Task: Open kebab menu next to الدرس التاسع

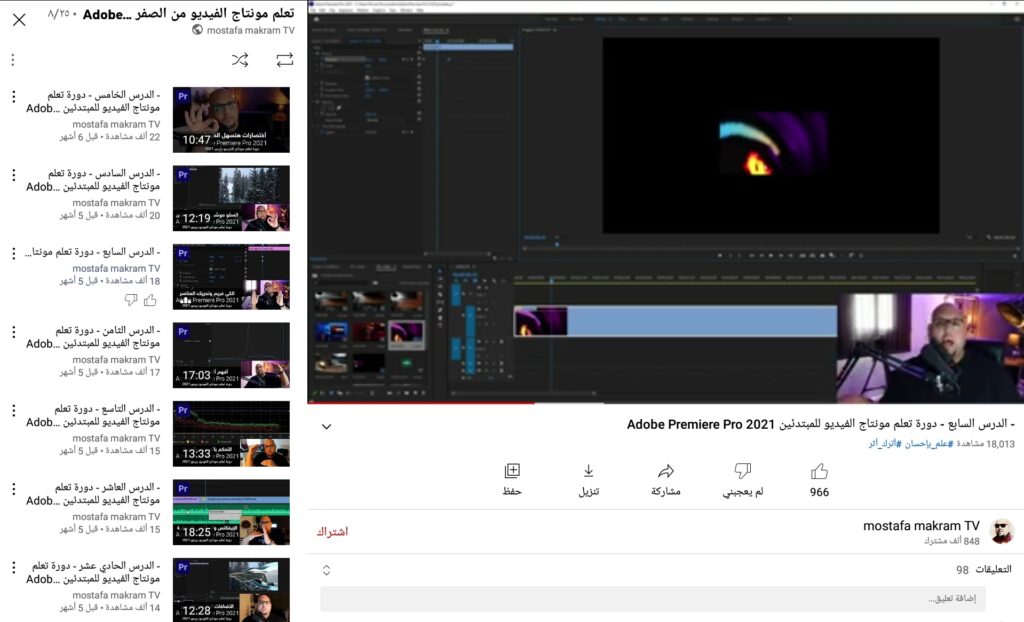Action: [x=12, y=409]
